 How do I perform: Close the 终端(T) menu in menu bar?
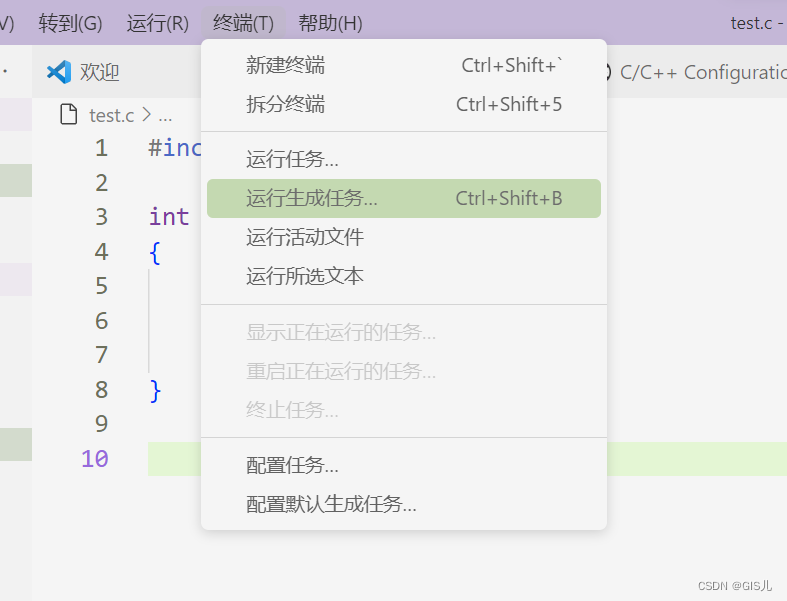pos(243,23)
